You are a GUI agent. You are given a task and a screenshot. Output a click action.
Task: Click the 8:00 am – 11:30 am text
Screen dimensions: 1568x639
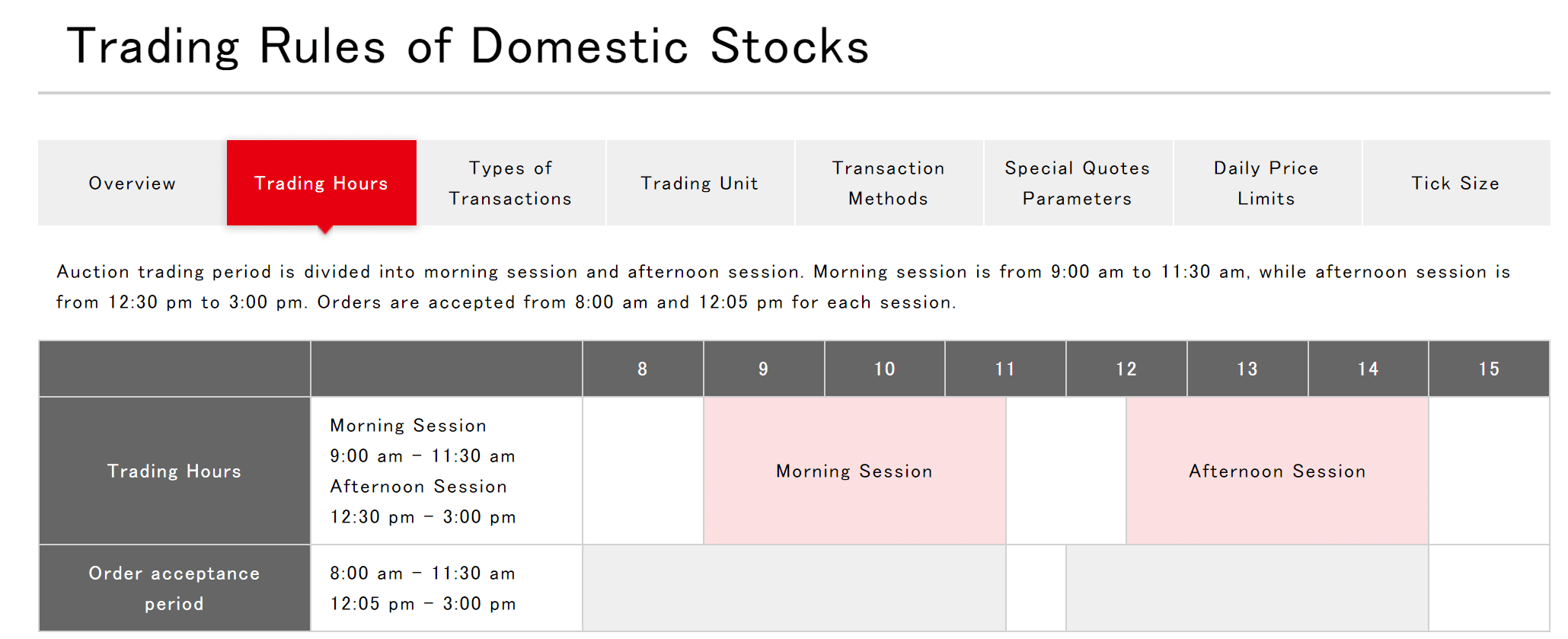click(423, 574)
